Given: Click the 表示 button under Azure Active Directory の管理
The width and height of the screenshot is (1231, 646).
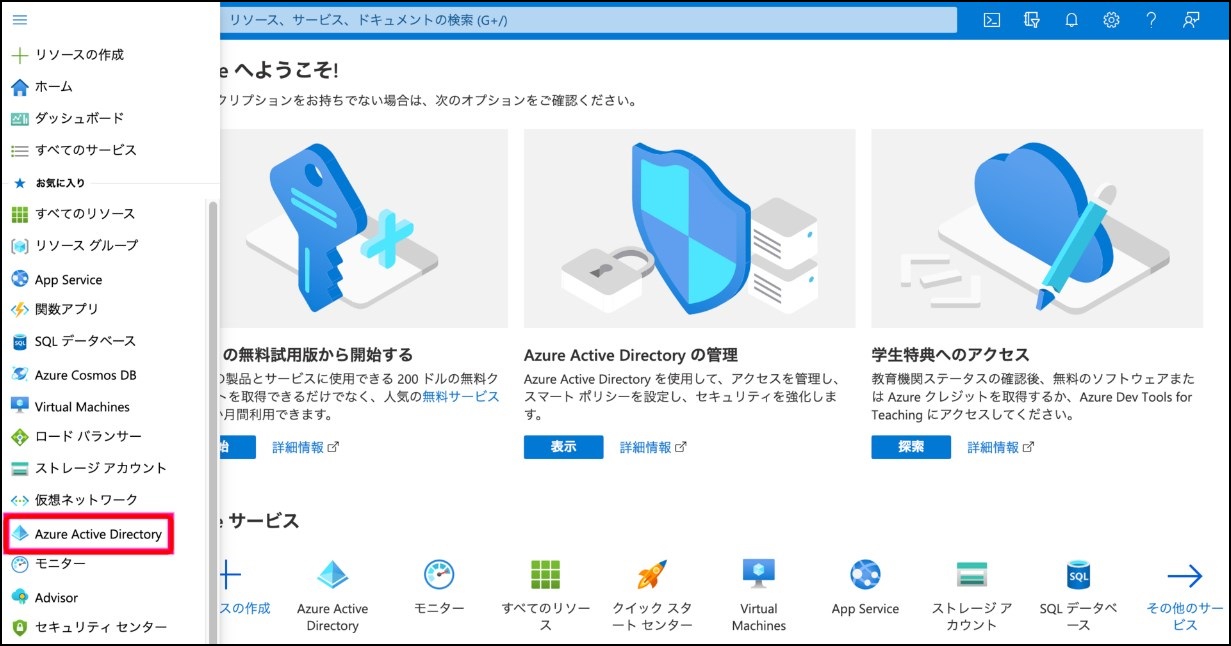Looking at the screenshot, I should [563, 447].
